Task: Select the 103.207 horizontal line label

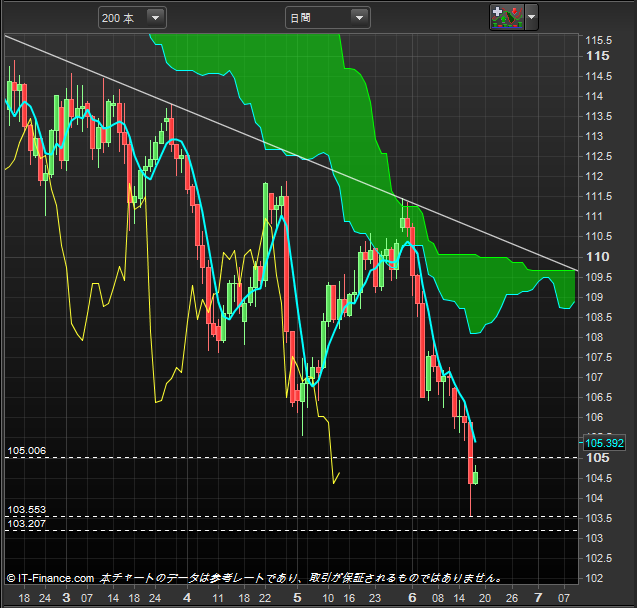Action: (x=27, y=524)
